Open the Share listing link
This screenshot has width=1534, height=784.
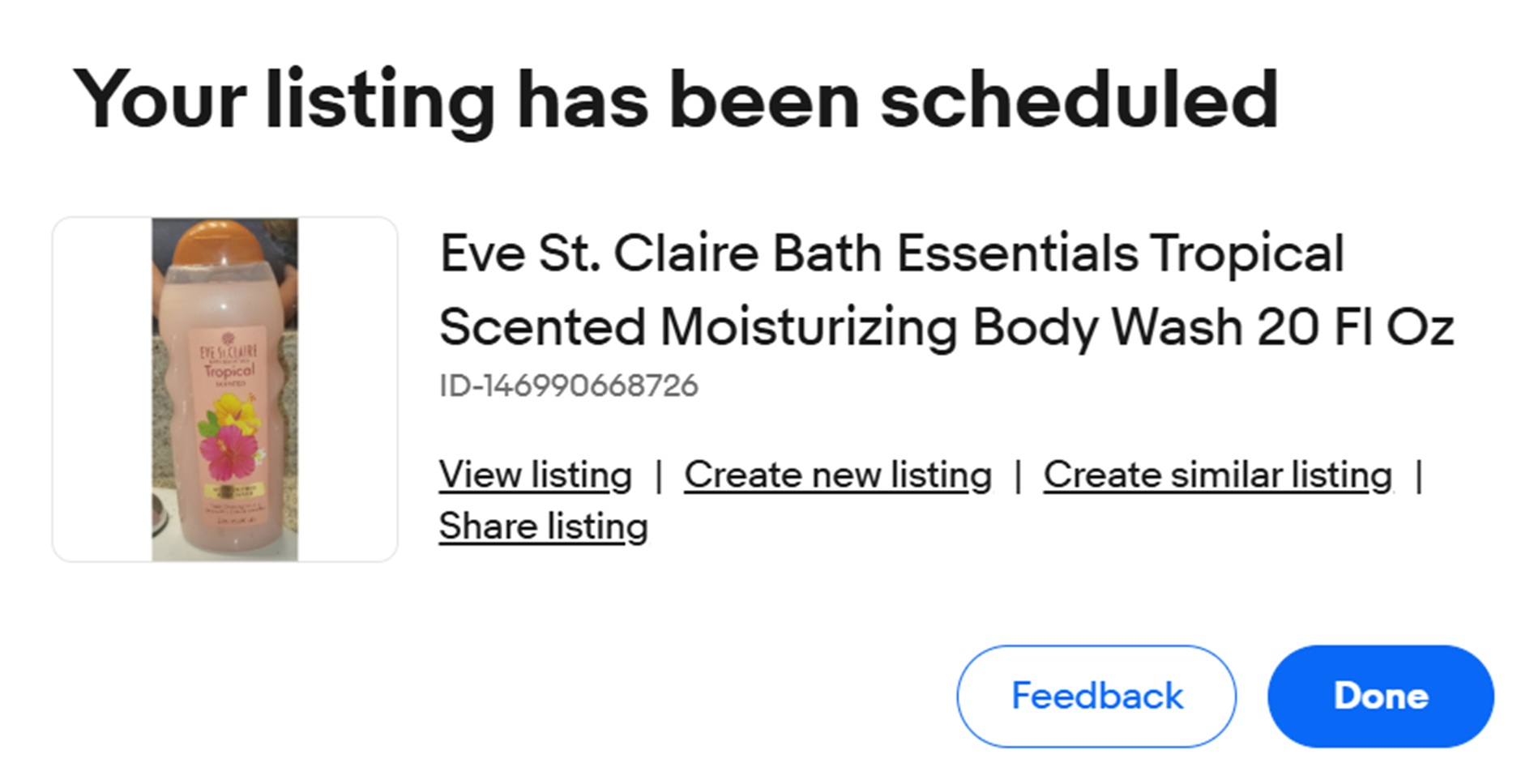(543, 527)
